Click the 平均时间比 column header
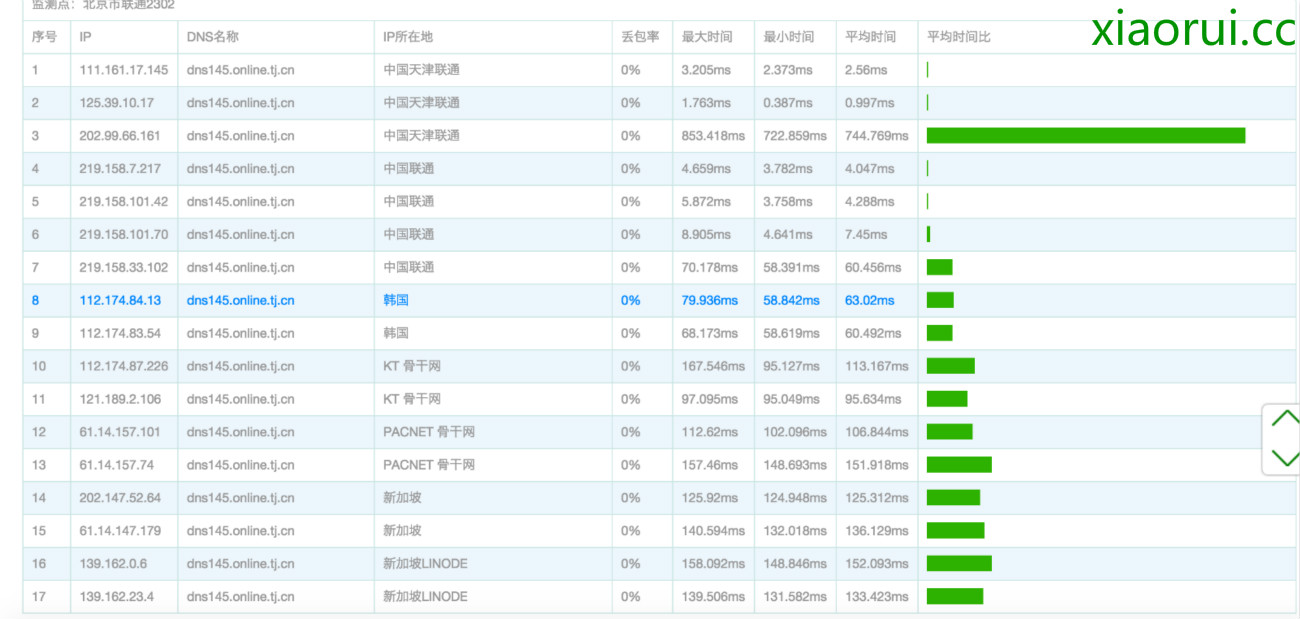The width and height of the screenshot is (1300, 619). (x=958, y=37)
